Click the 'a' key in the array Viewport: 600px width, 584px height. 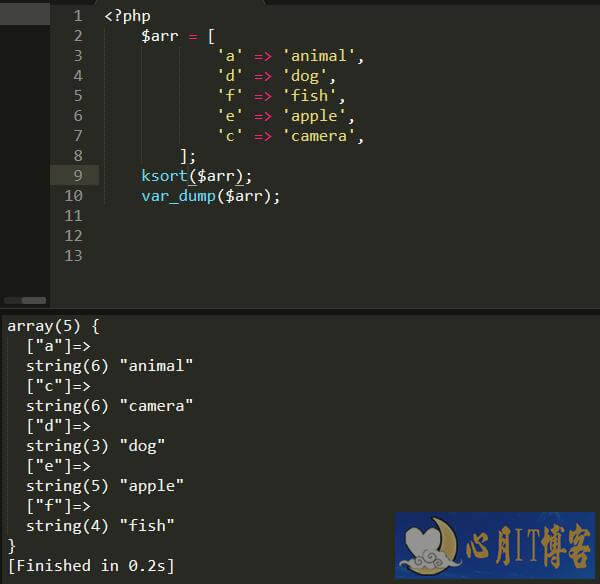coord(230,56)
